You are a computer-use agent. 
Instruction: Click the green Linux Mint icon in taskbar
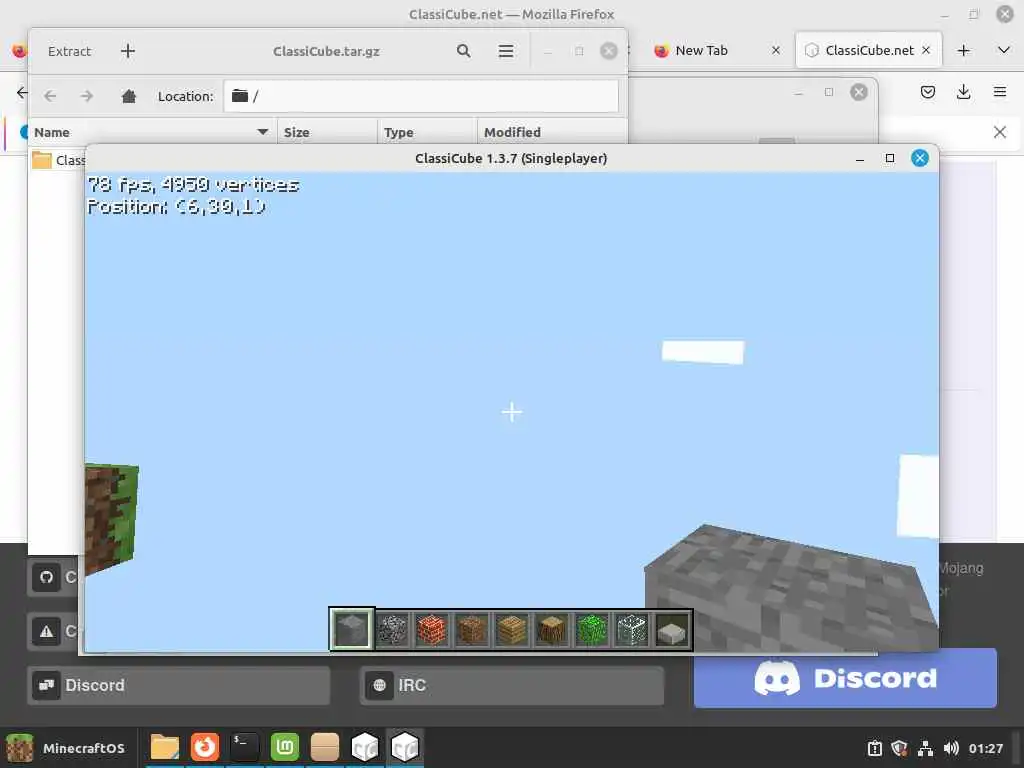click(x=285, y=747)
